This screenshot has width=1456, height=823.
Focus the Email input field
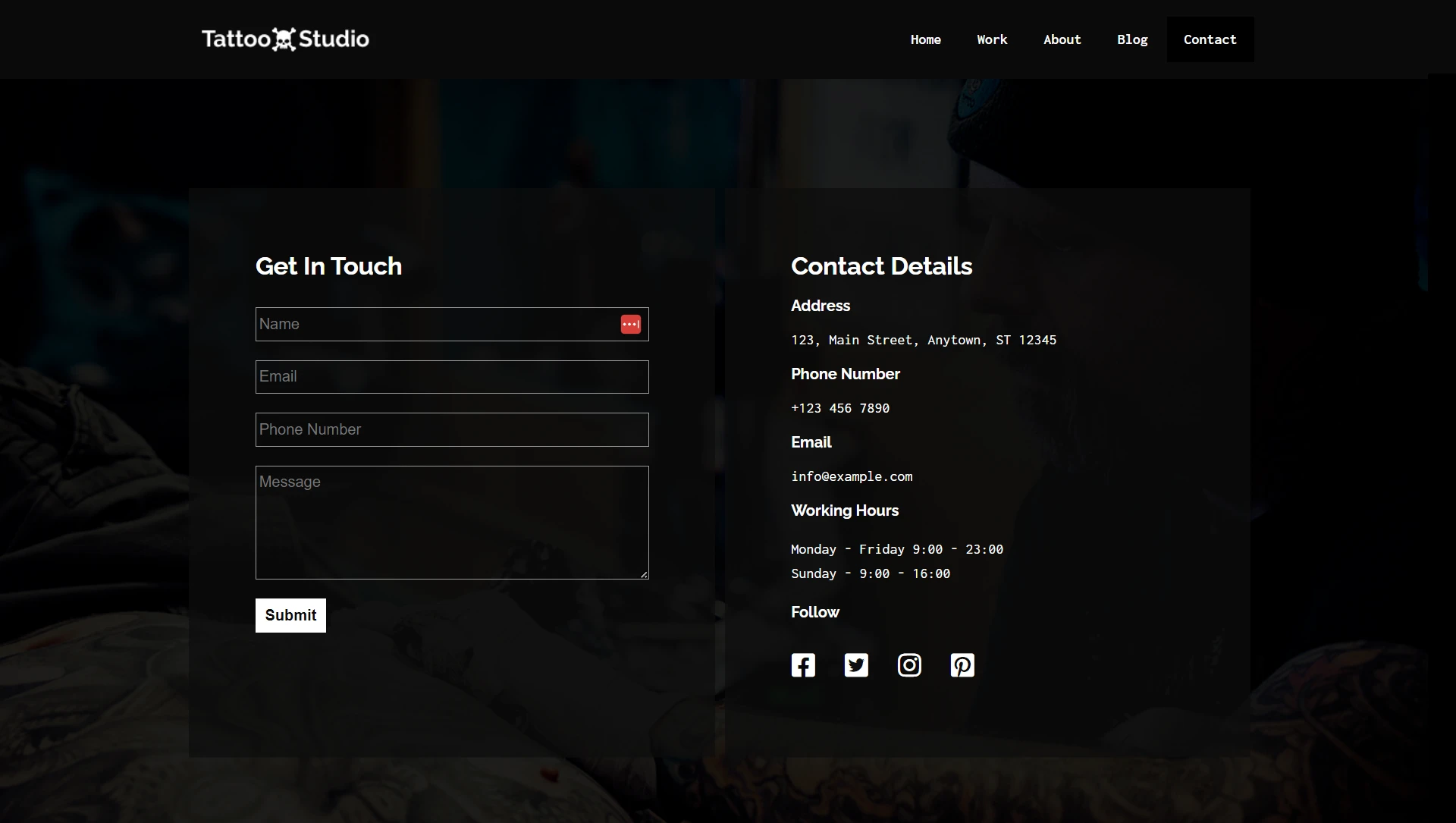click(x=452, y=377)
